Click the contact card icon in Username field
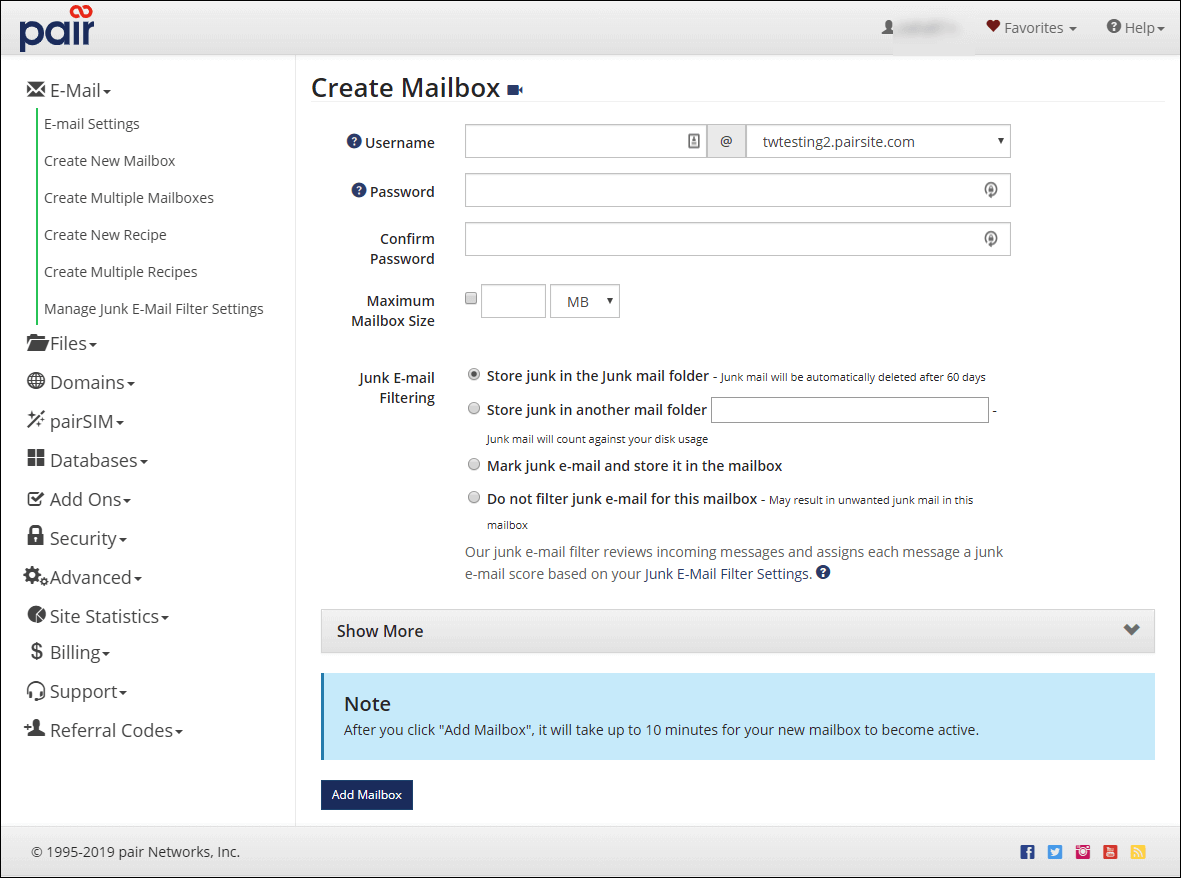The image size is (1181, 878). pos(694,141)
